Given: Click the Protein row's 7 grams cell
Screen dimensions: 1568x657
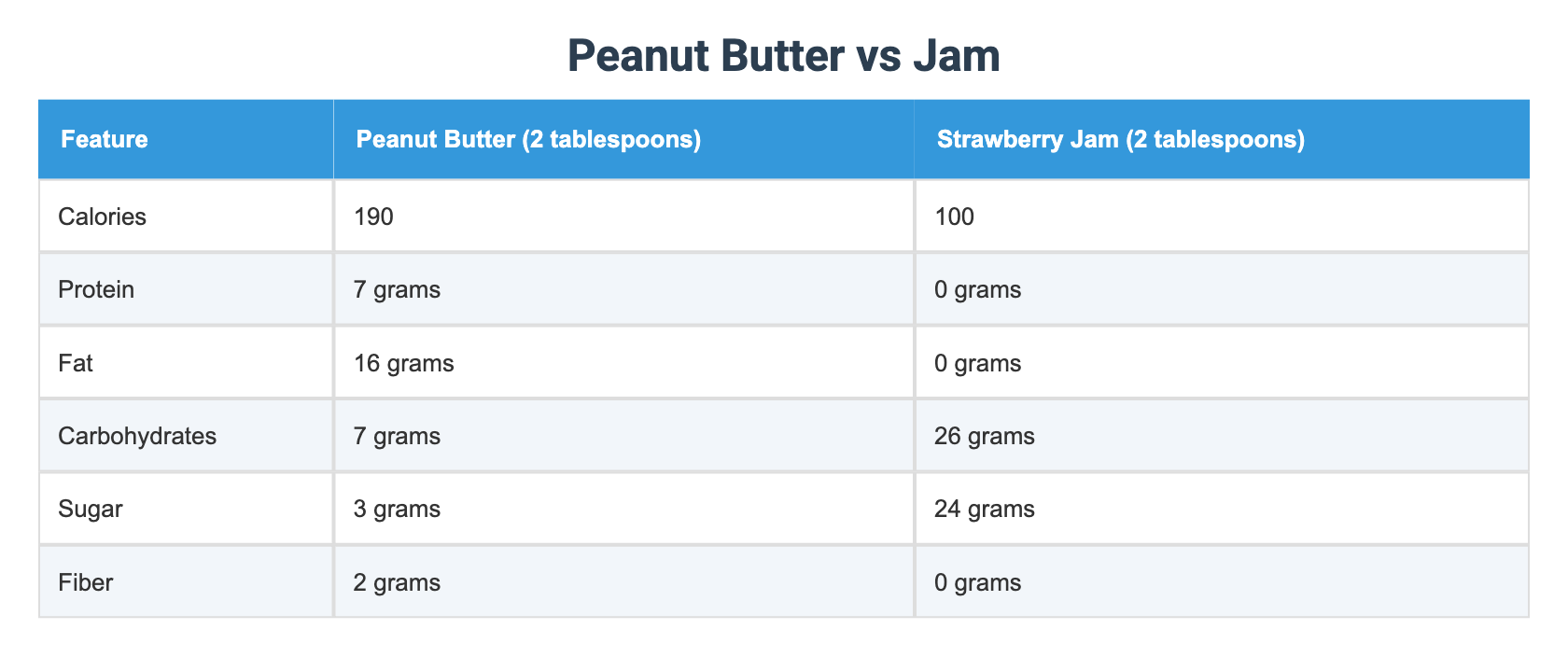Looking at the screenshot, I should pyautogui.click(x=397, y=289).
